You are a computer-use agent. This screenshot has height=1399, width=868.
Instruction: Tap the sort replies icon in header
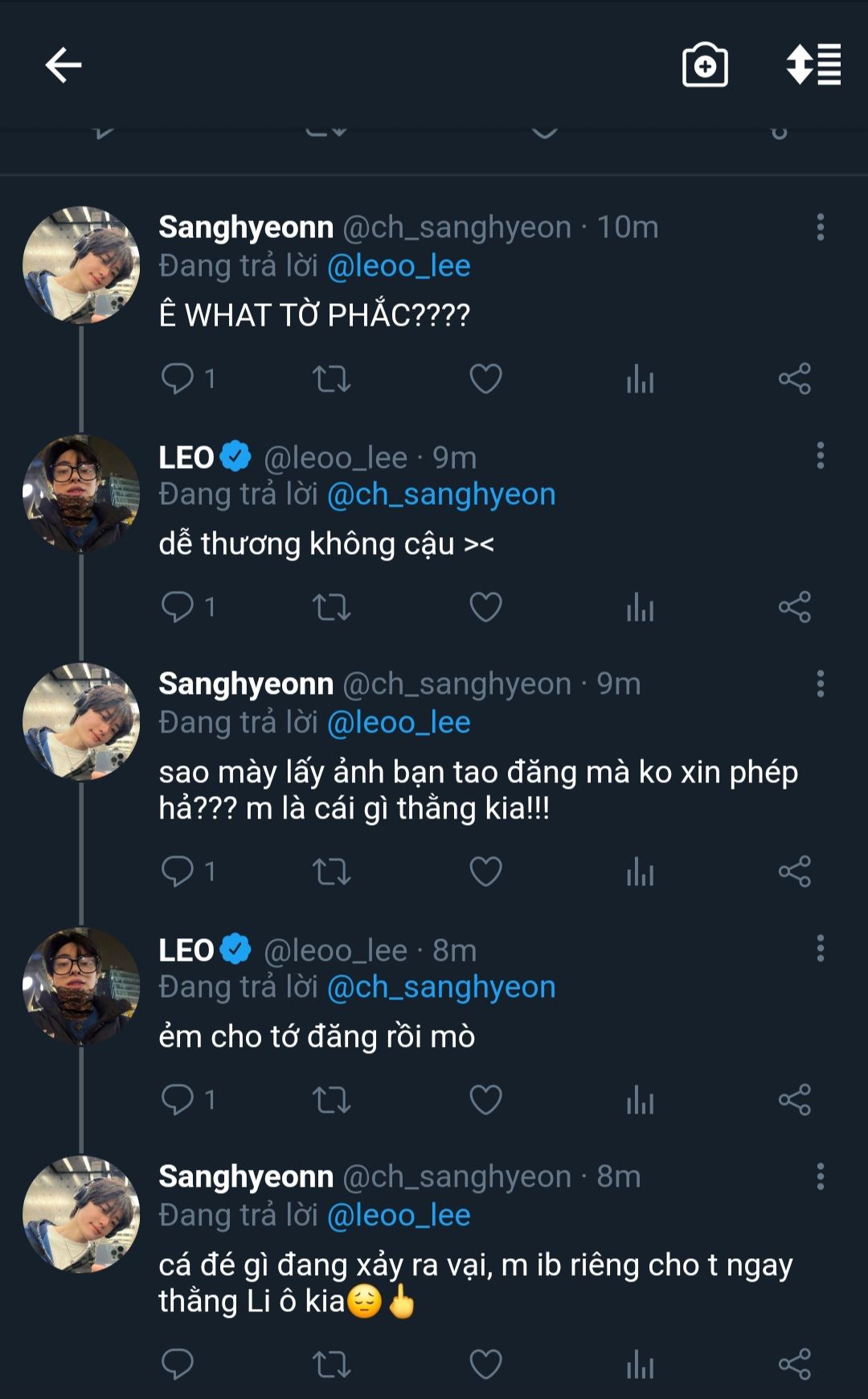tap(813, 65)
